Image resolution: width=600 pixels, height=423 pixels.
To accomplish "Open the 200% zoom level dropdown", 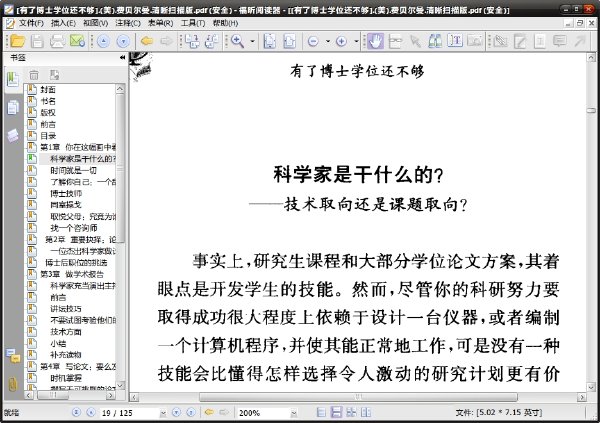I will pyautogui.click(x=293, y=413).
